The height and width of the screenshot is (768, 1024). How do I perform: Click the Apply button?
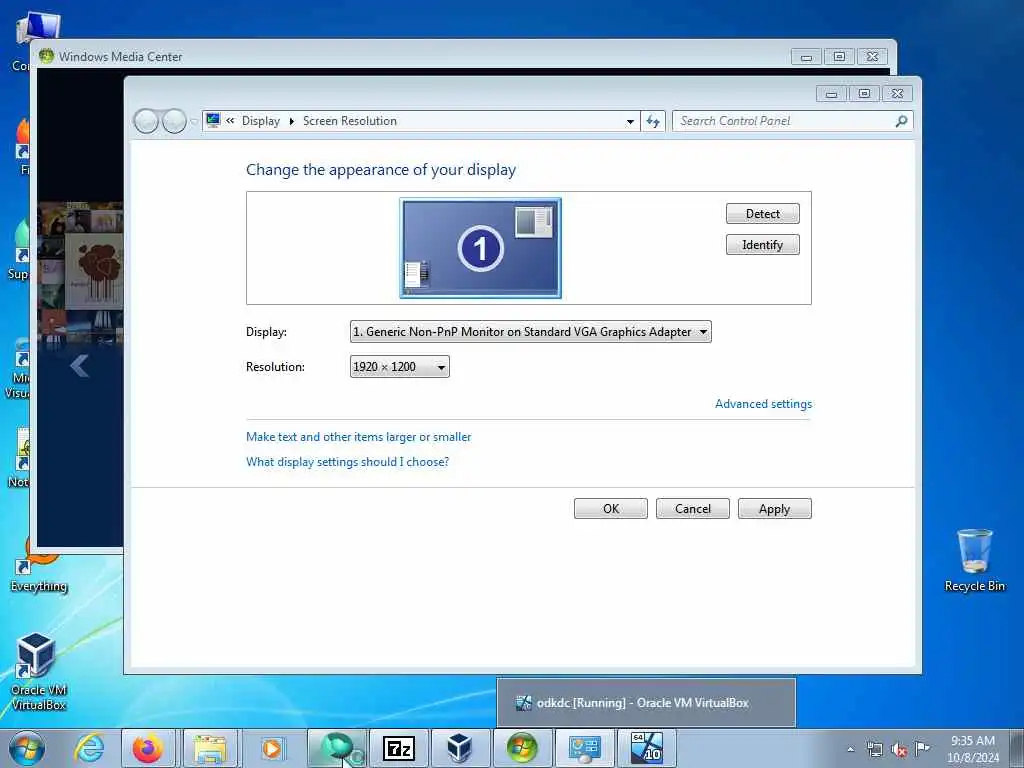775,509
